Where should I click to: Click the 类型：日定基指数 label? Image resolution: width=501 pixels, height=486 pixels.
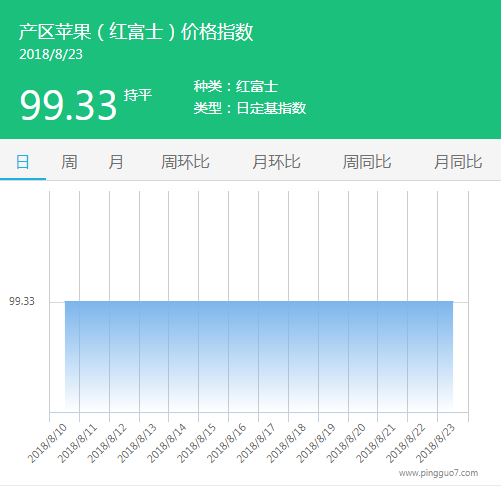(250, 108)
